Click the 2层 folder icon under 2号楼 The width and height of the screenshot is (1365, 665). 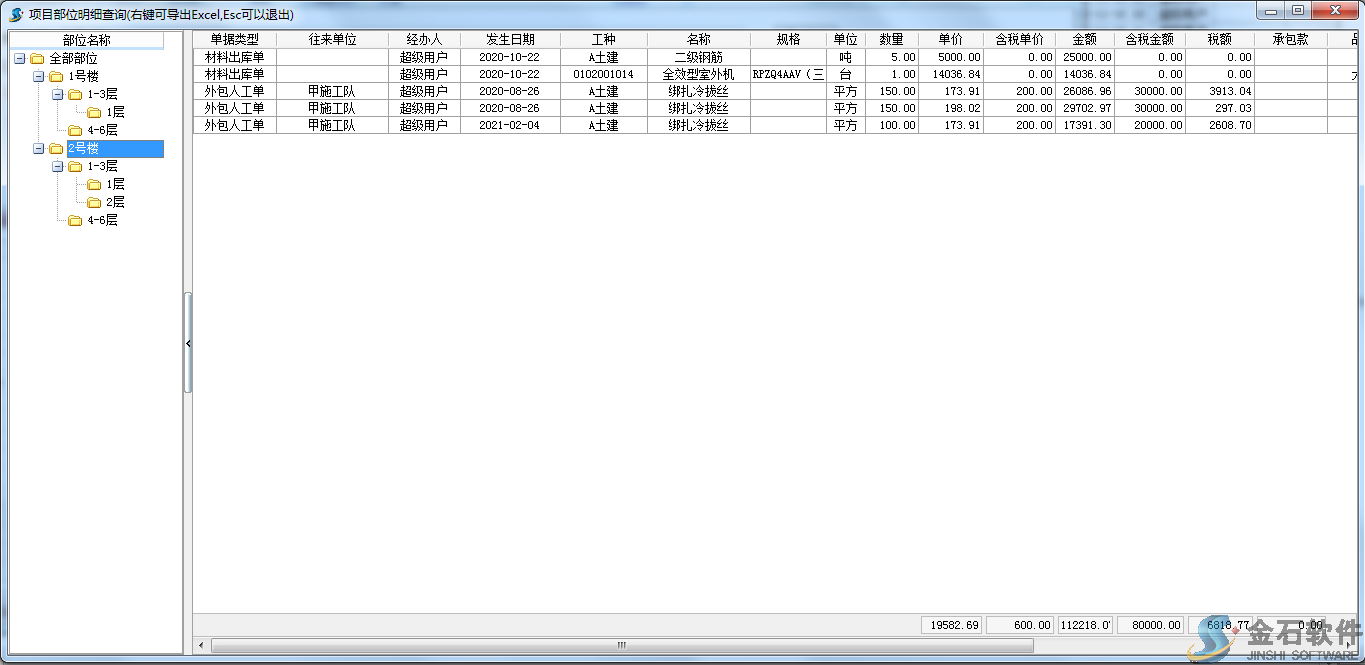[94, 202]
